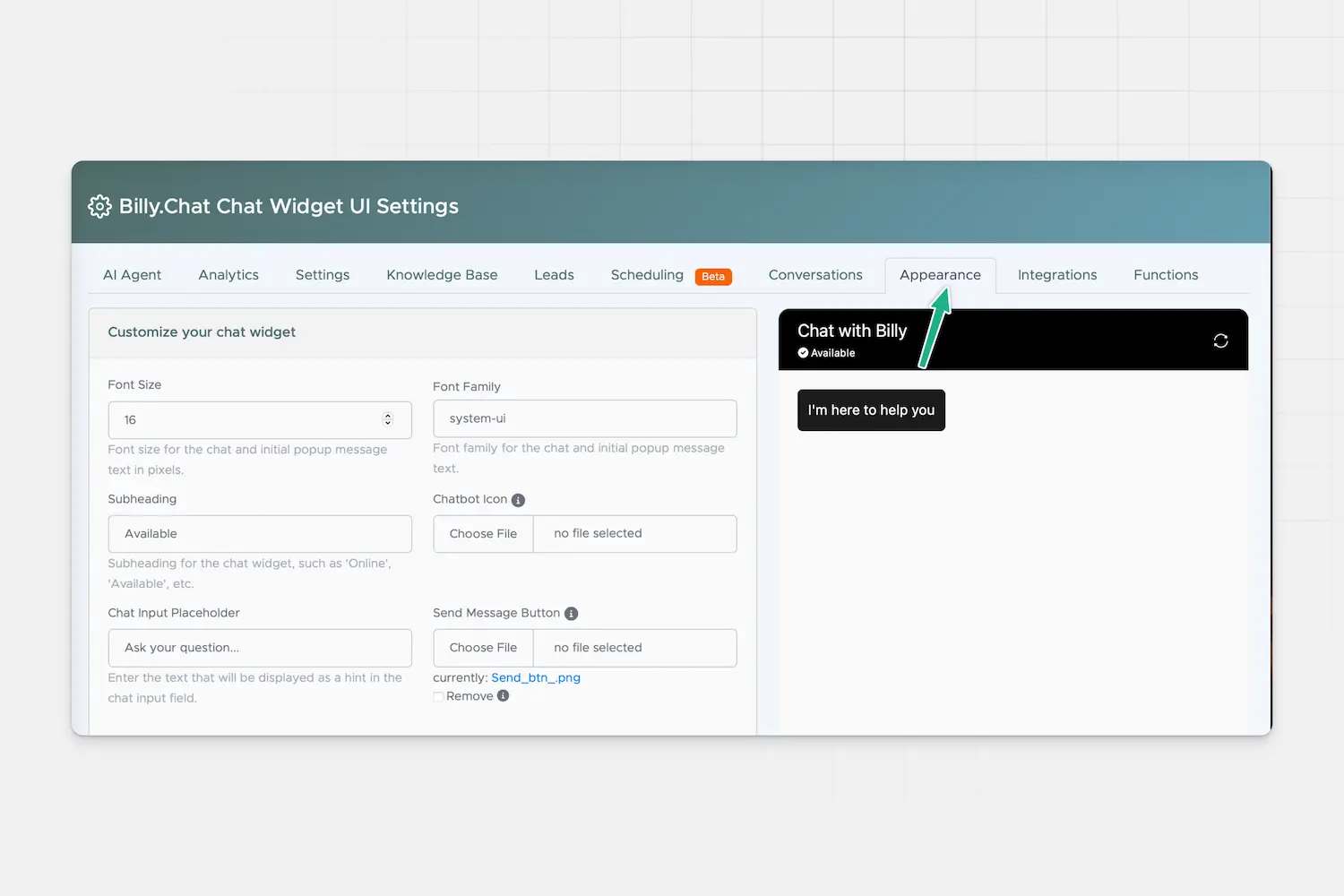Tick the Remove checkbox
This screenshot has height=896, width=1344.
pyautogui.click(x=438, y=697)
